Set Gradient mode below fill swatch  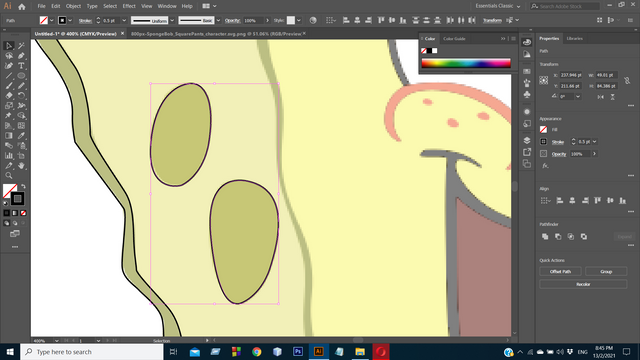pos(15,213)
